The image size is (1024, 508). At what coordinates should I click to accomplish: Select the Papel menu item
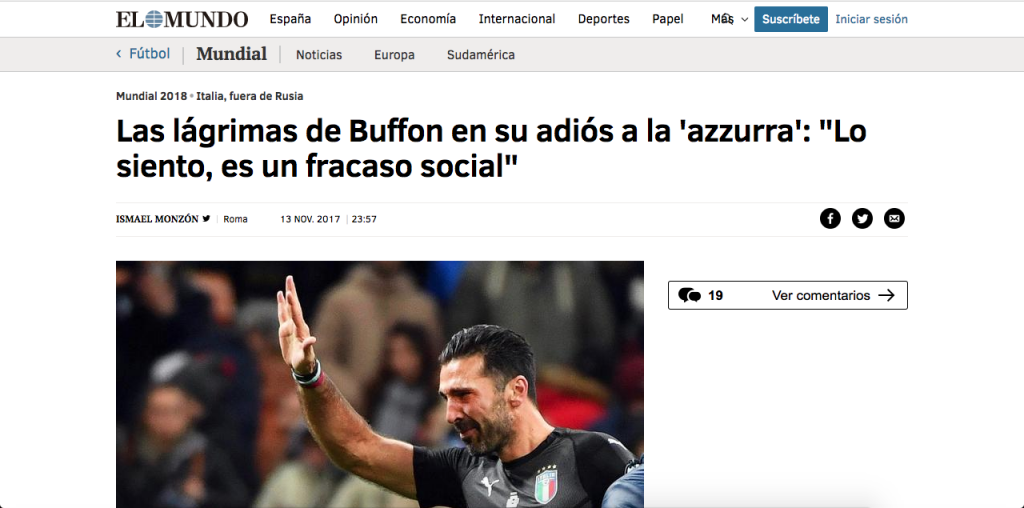(667, 19)
